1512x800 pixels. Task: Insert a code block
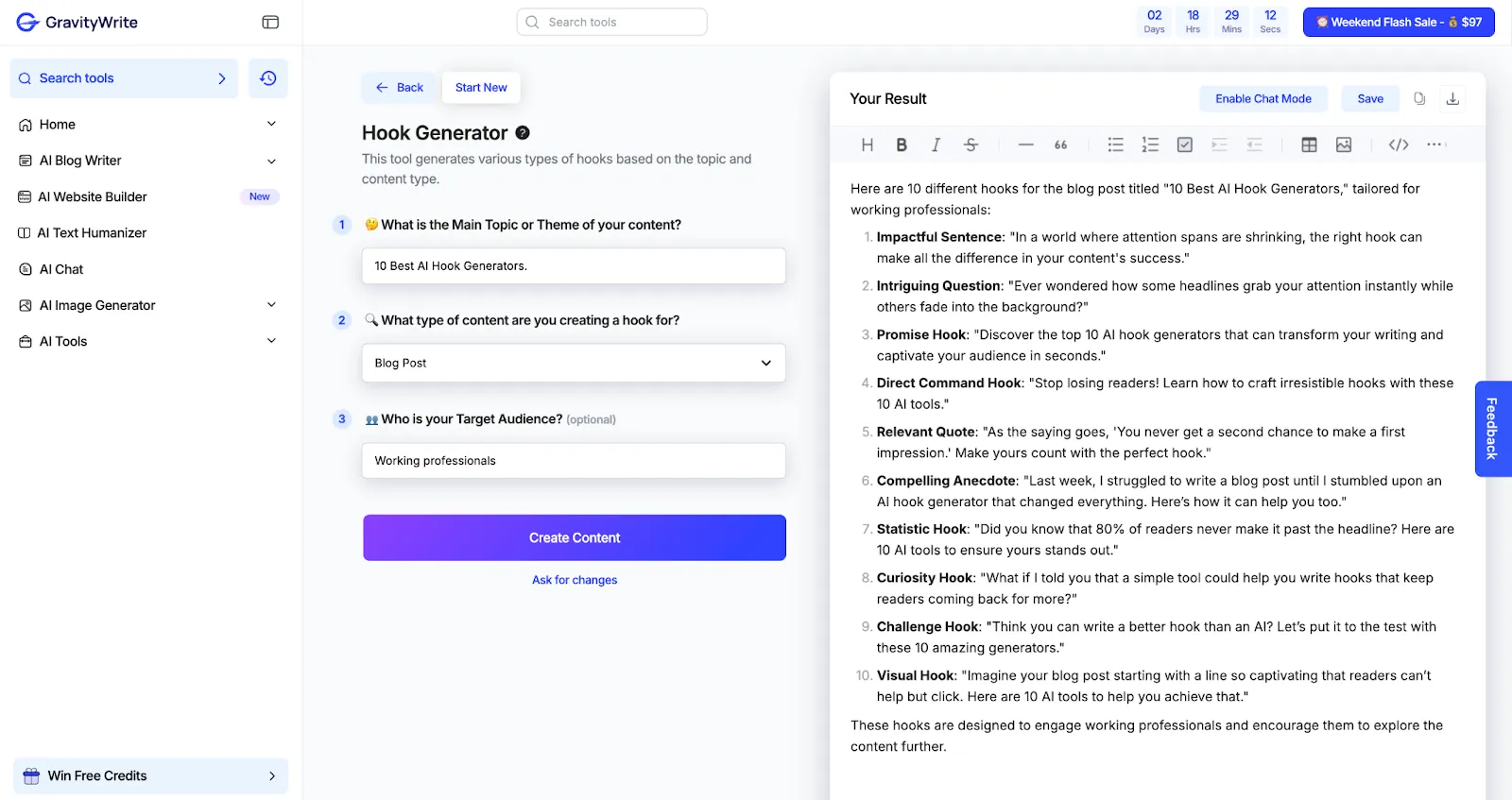click(1399, 145)
